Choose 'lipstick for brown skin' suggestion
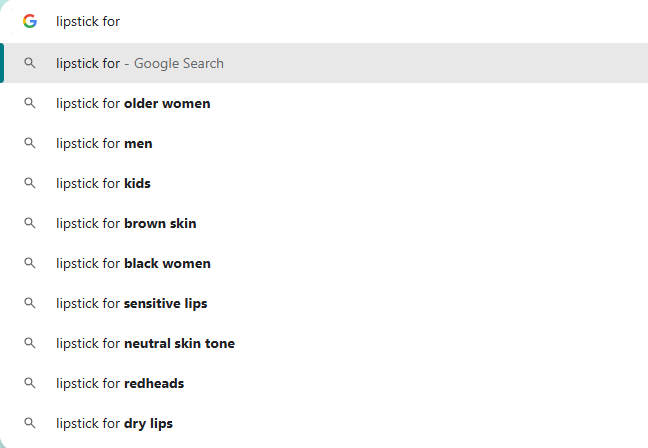Screen dimensions: 648x448 coord(324,223)
